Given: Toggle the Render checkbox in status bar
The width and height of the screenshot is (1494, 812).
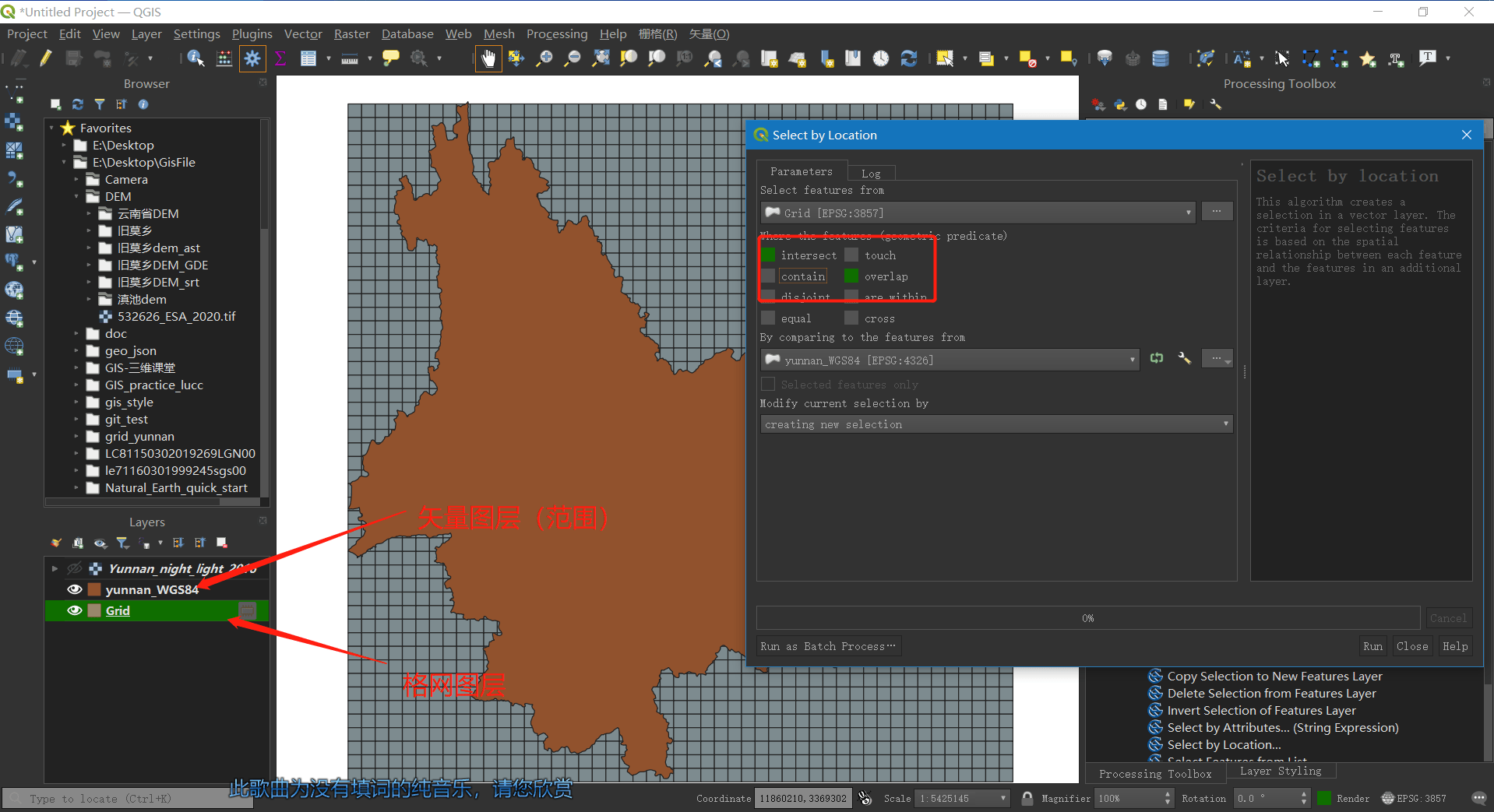Looking at the screenshot, I should (1324, 798).
